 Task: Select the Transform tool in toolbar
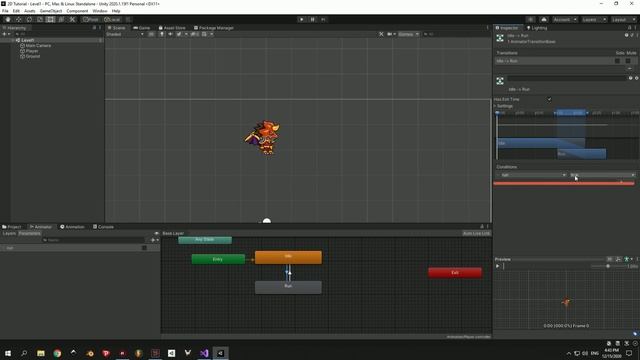point(61,20)
